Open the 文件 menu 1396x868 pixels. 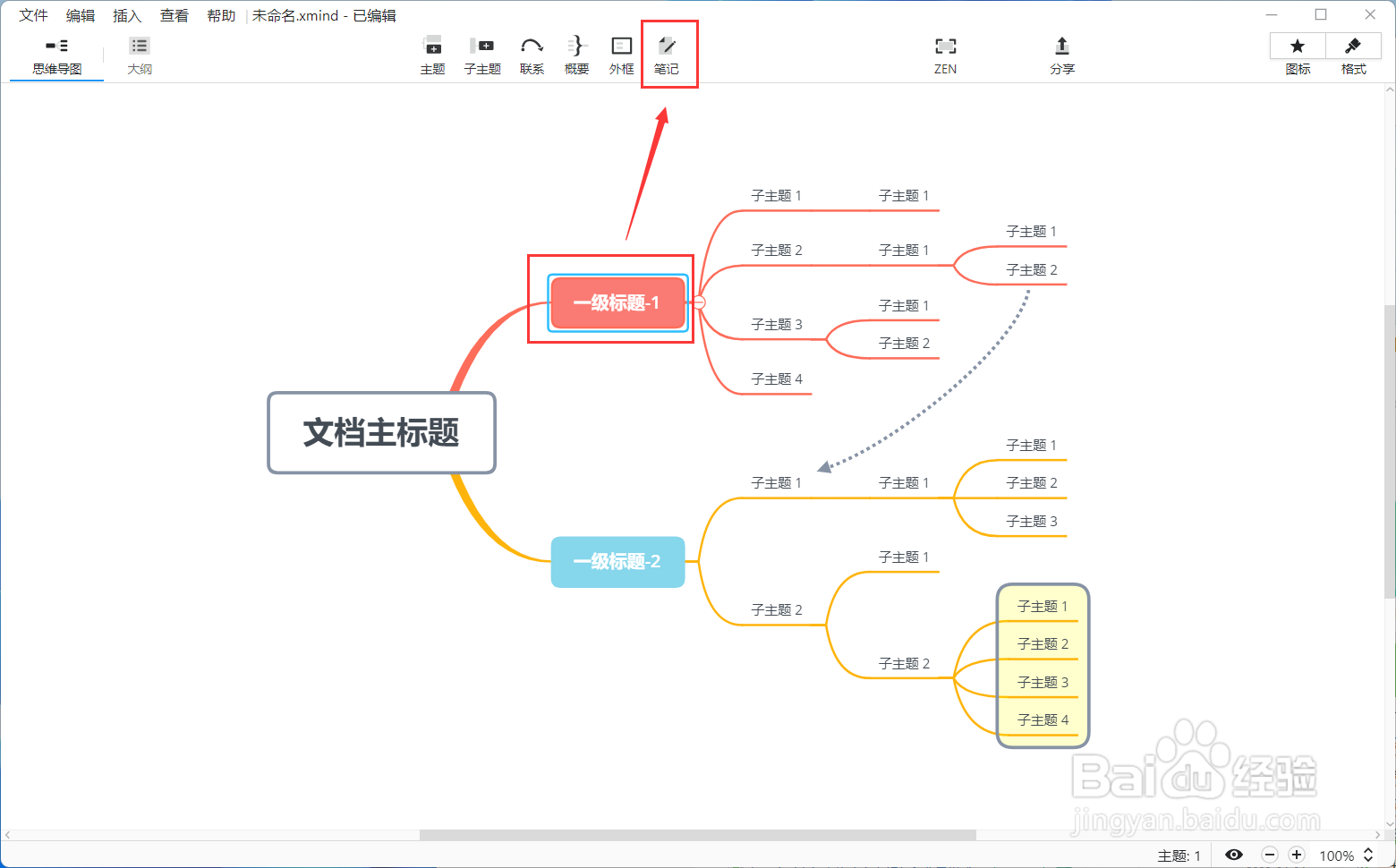[33, 15]
